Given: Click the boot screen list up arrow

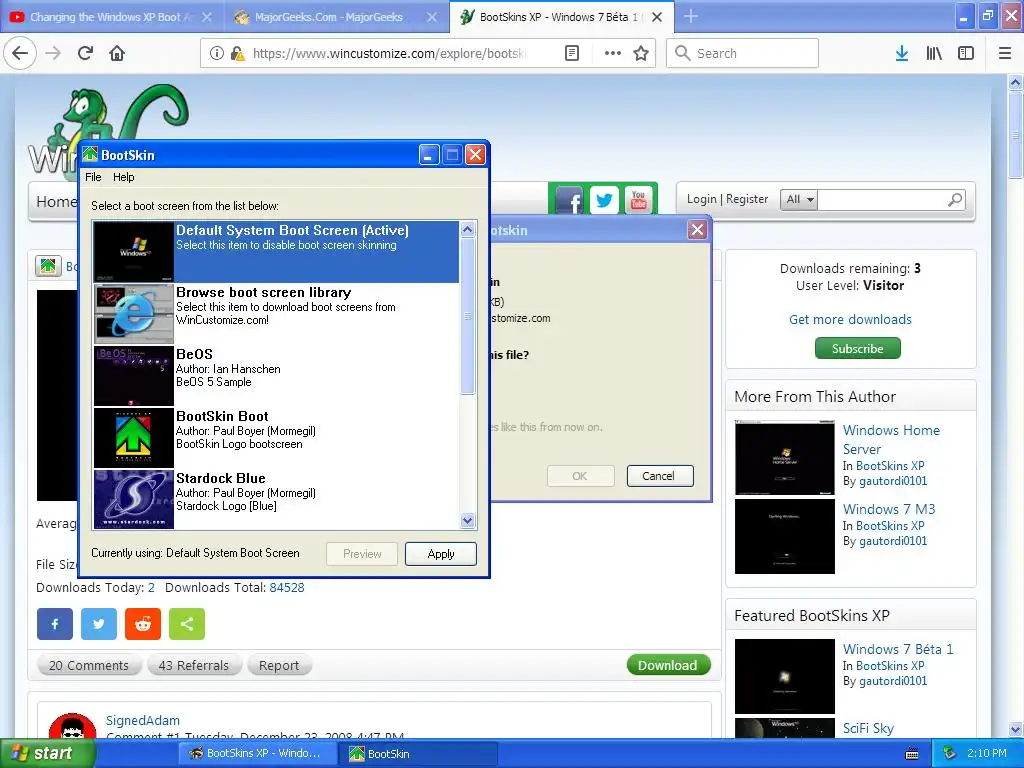Looking at the screenshot, I should point(468,229).
